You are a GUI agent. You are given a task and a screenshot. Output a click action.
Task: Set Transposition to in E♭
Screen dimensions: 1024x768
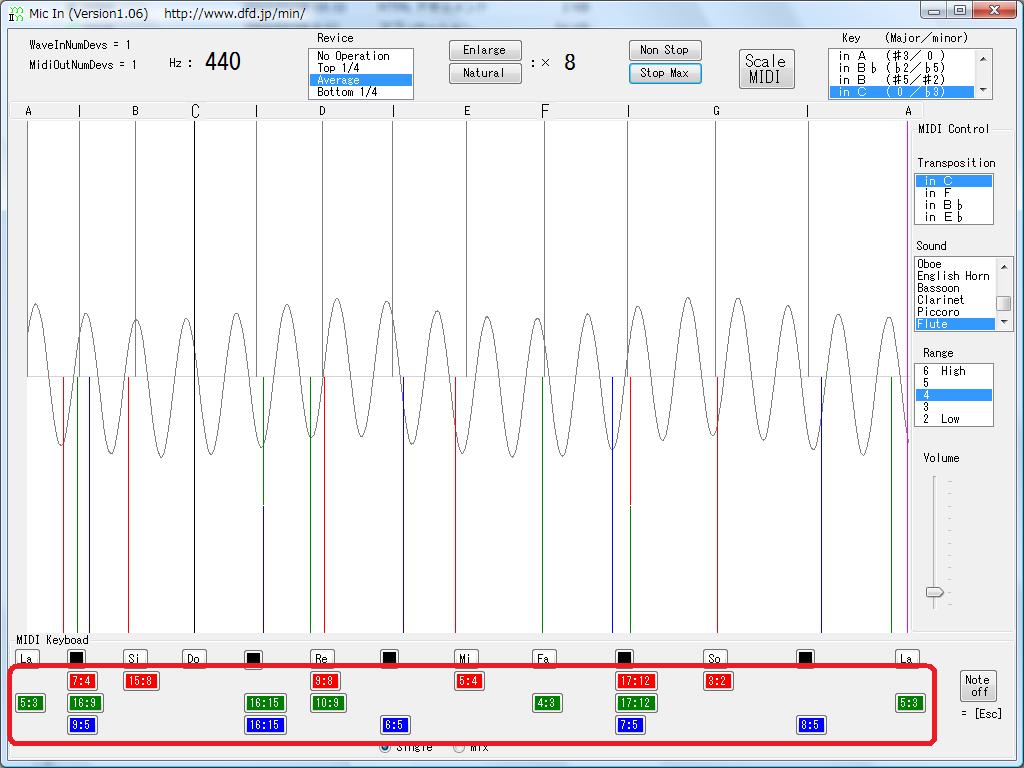click(x=953, y=217)
